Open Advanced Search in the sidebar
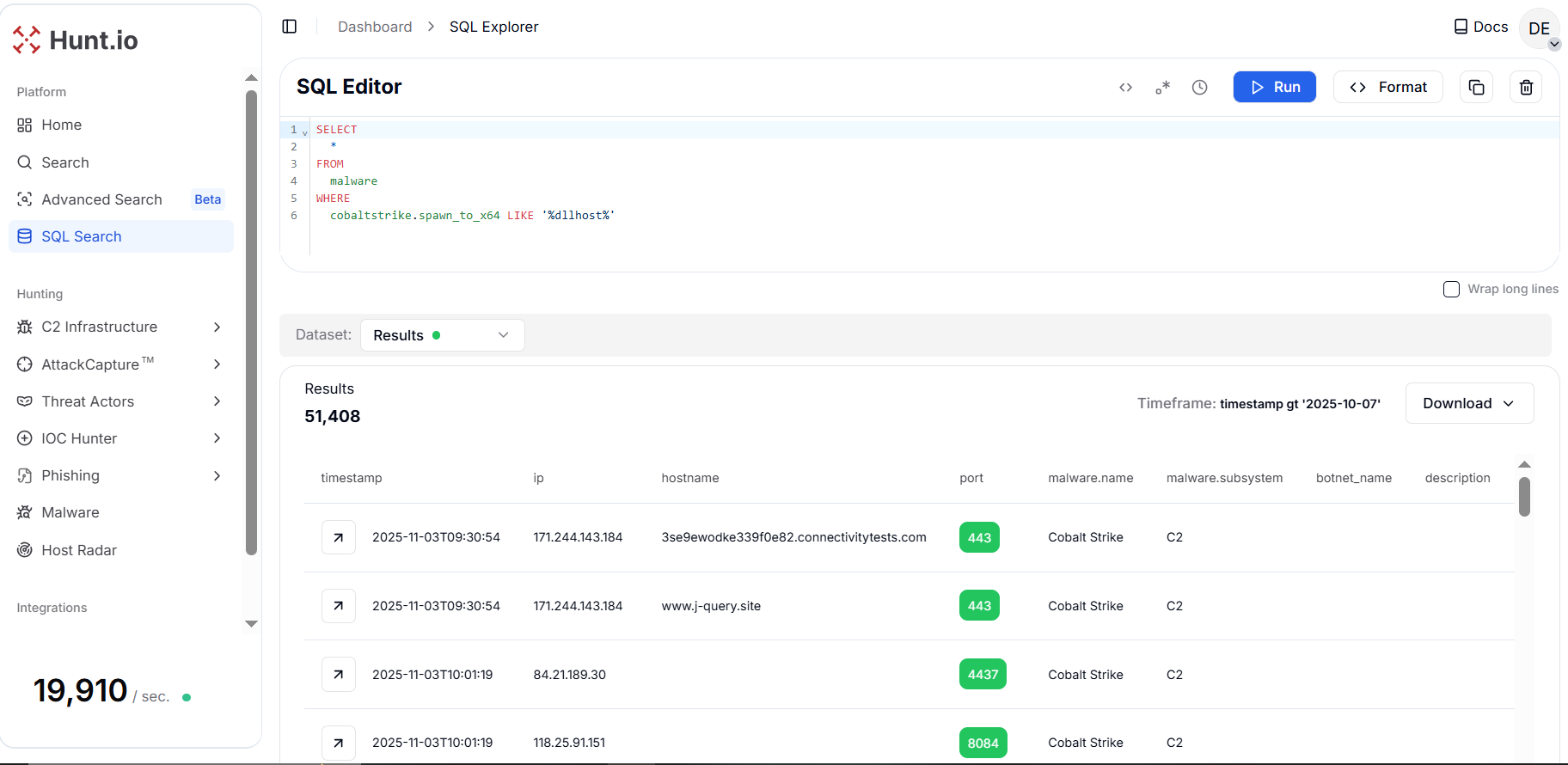The image size is (1568, 765). coord(101,199)
